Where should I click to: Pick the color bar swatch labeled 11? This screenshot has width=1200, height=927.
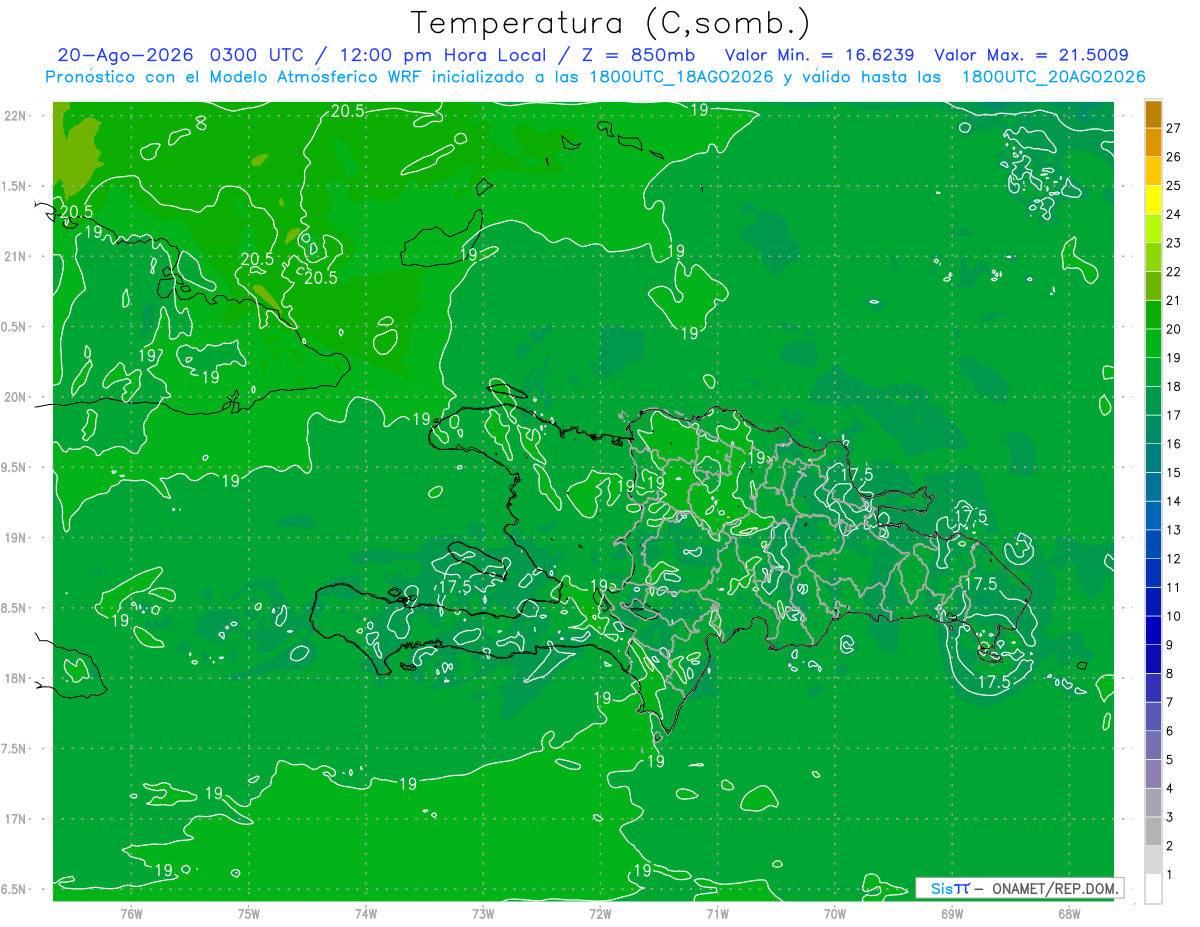(1153, 573)
